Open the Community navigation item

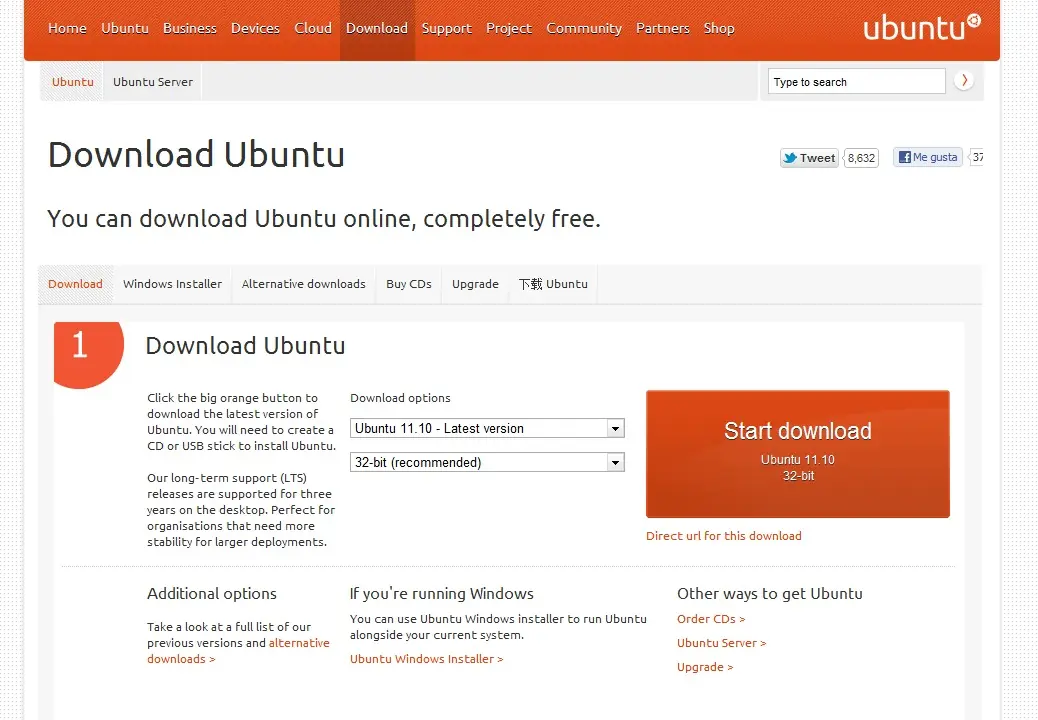(x=584, y=28)
